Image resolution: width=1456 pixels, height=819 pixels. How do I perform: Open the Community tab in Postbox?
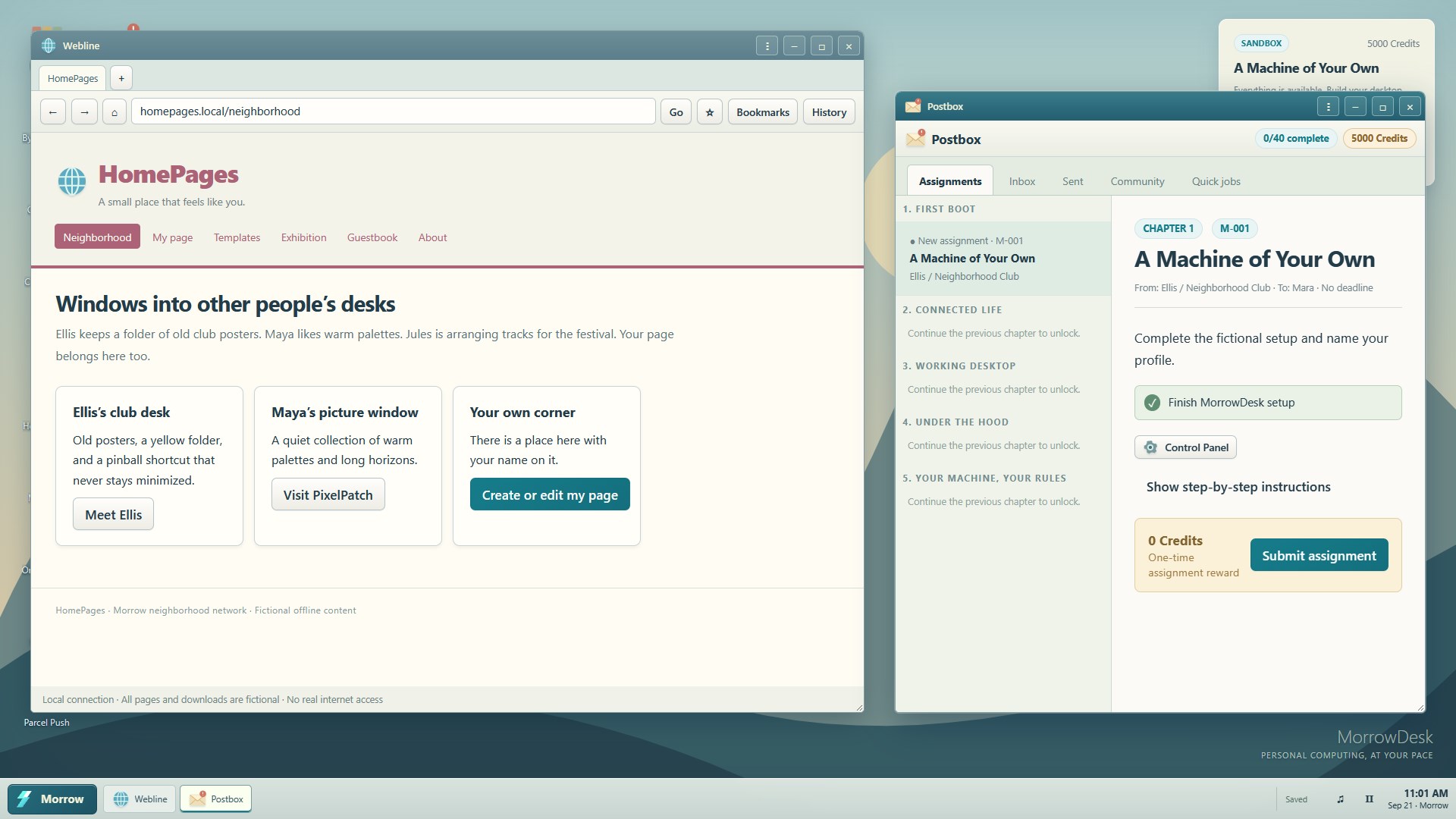[1137, 181]
